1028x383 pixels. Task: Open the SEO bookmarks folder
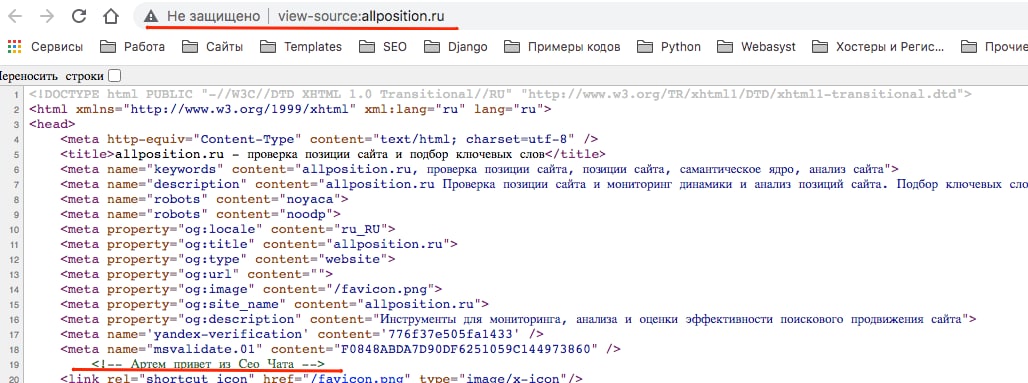point(382,47)
